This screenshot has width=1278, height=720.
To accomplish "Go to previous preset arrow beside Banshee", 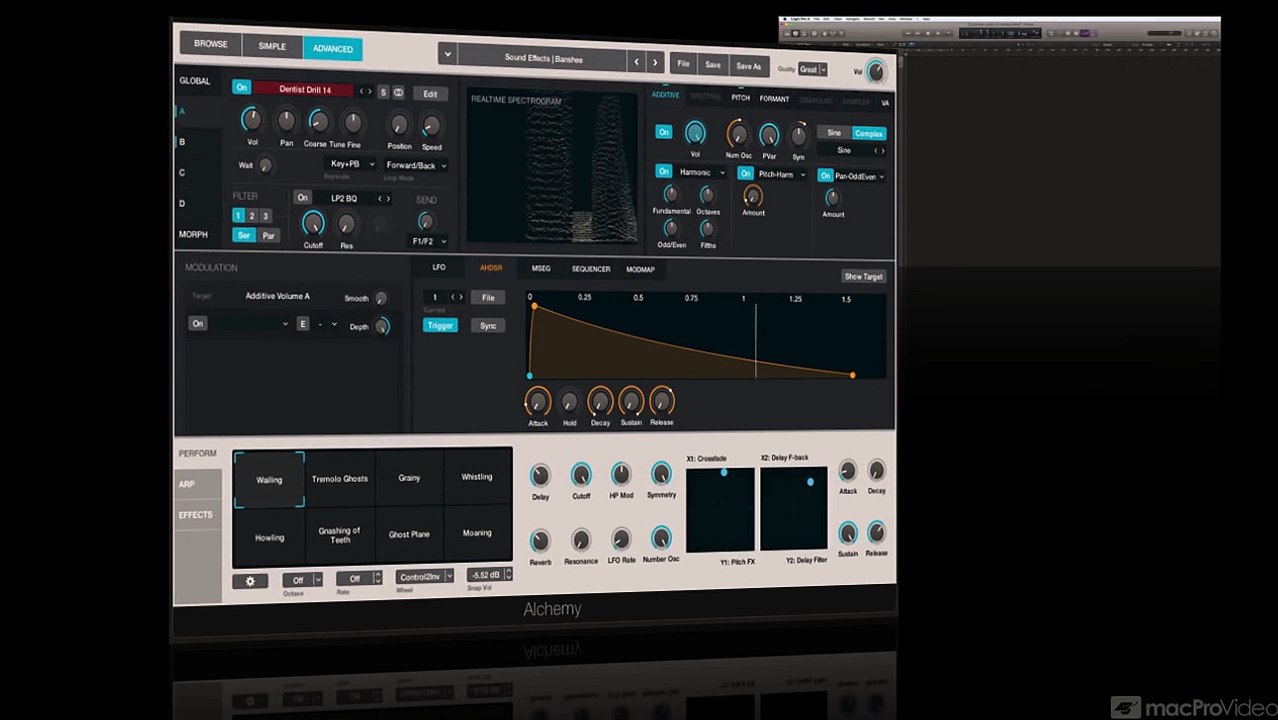I will pos(636,62).
